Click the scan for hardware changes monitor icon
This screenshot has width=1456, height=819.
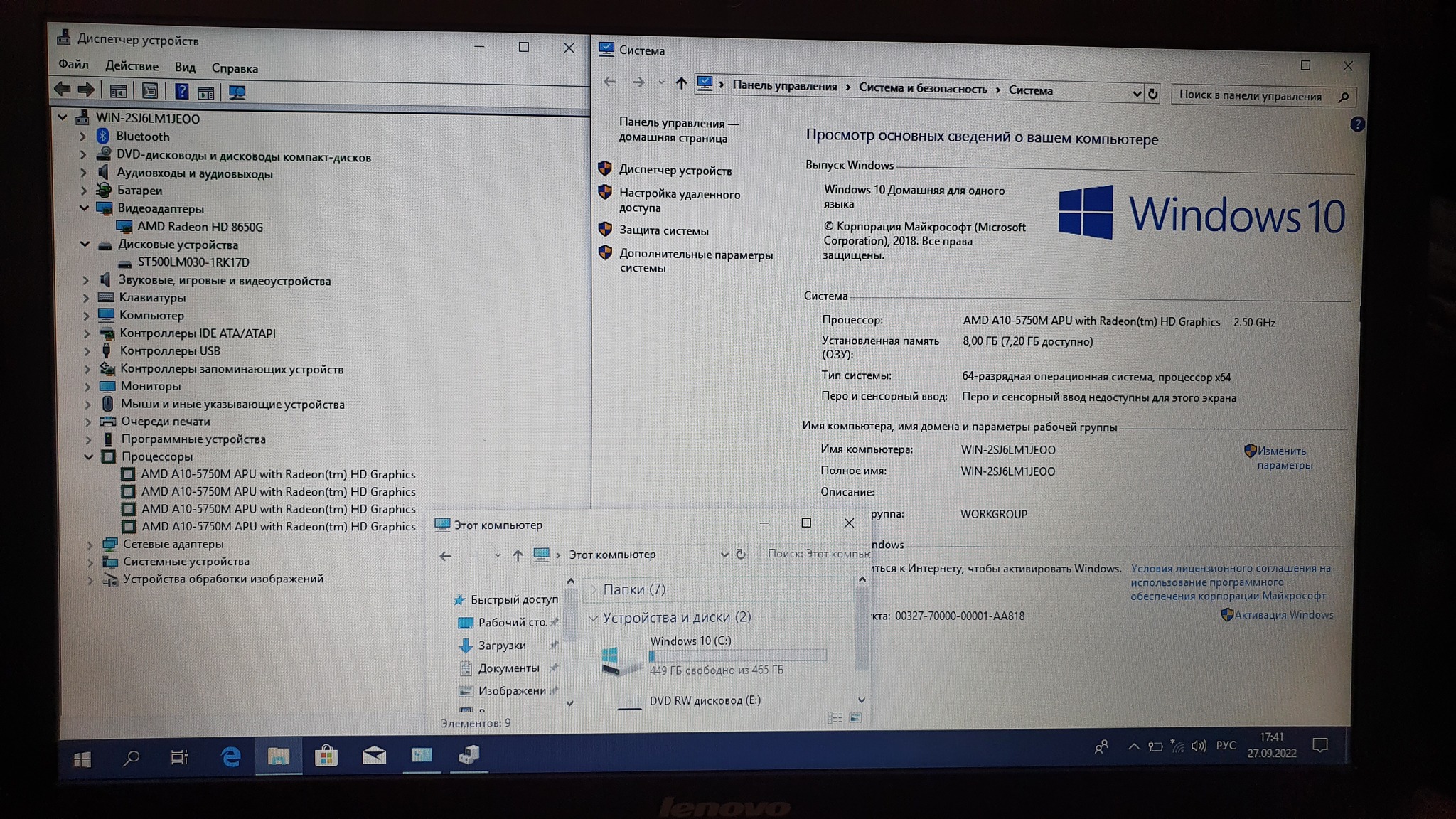237,92
